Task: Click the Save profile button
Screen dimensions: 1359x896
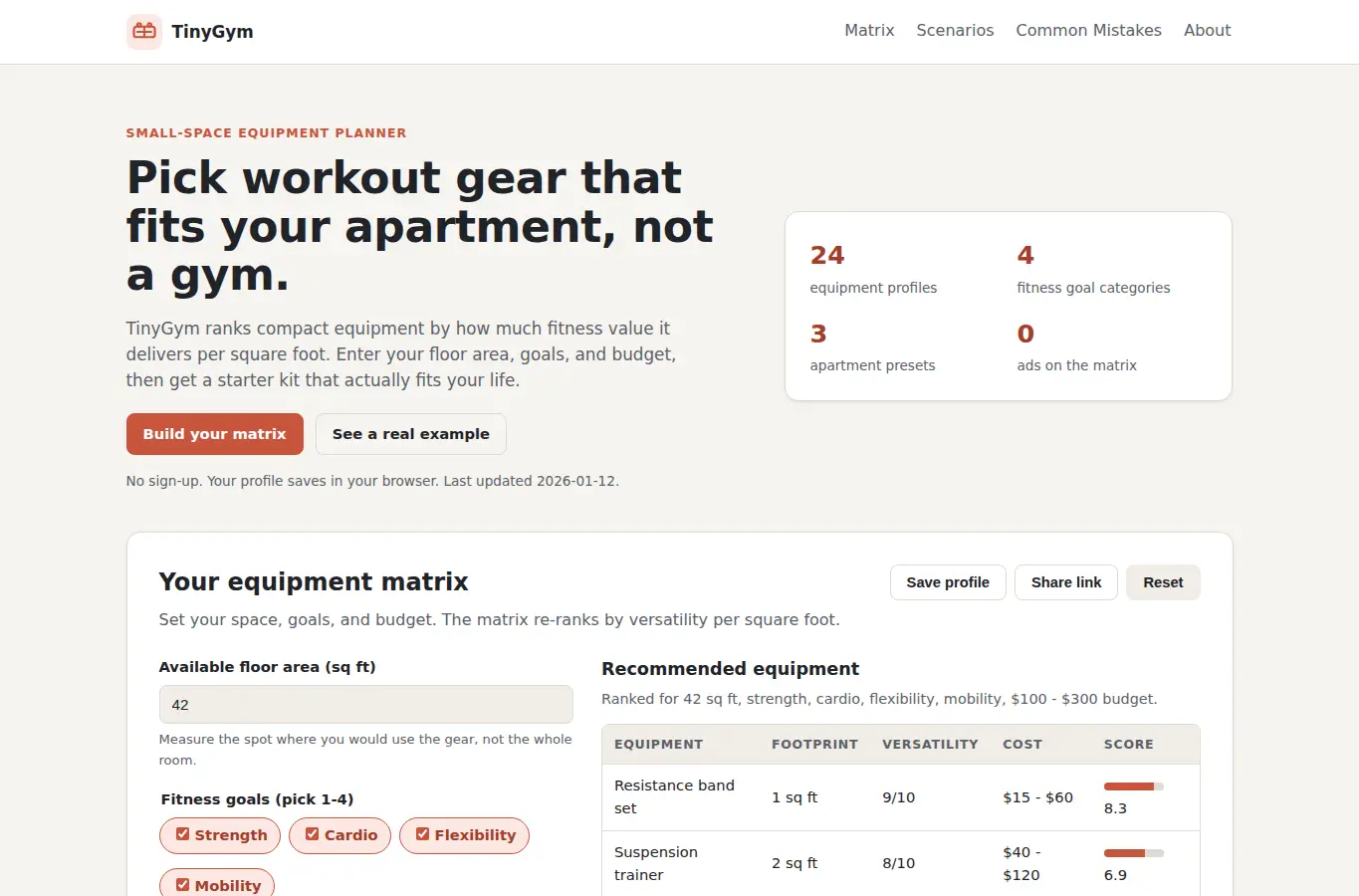Action: click(x=948, y=582)
